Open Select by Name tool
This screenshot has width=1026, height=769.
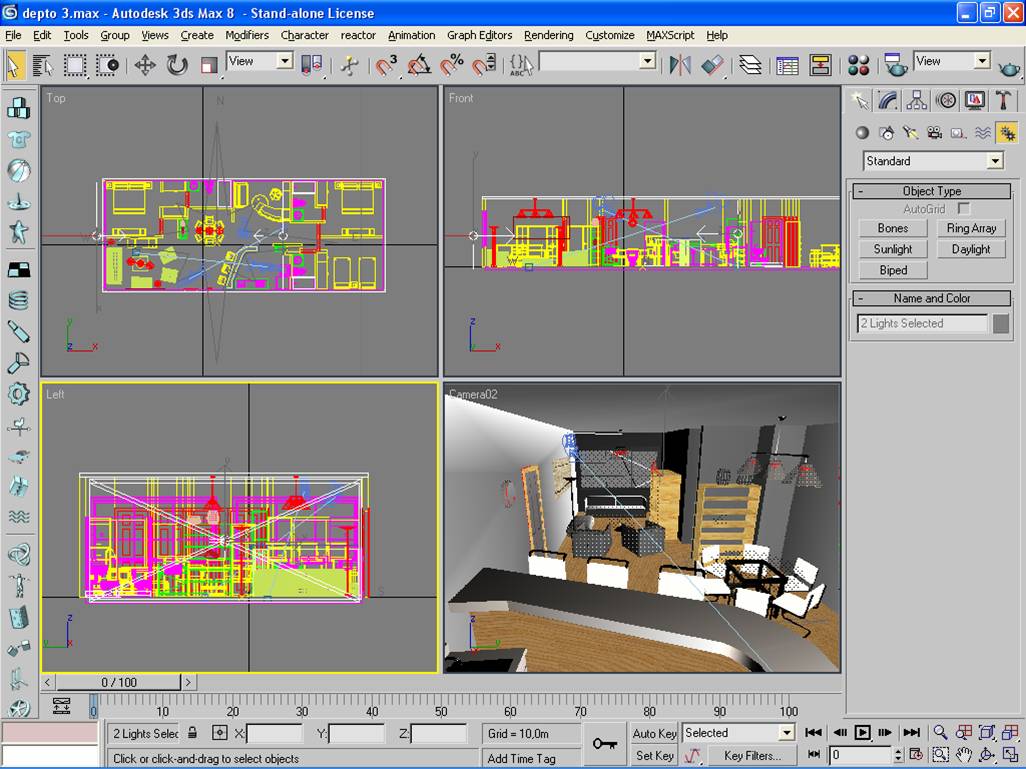coord(43,65)
